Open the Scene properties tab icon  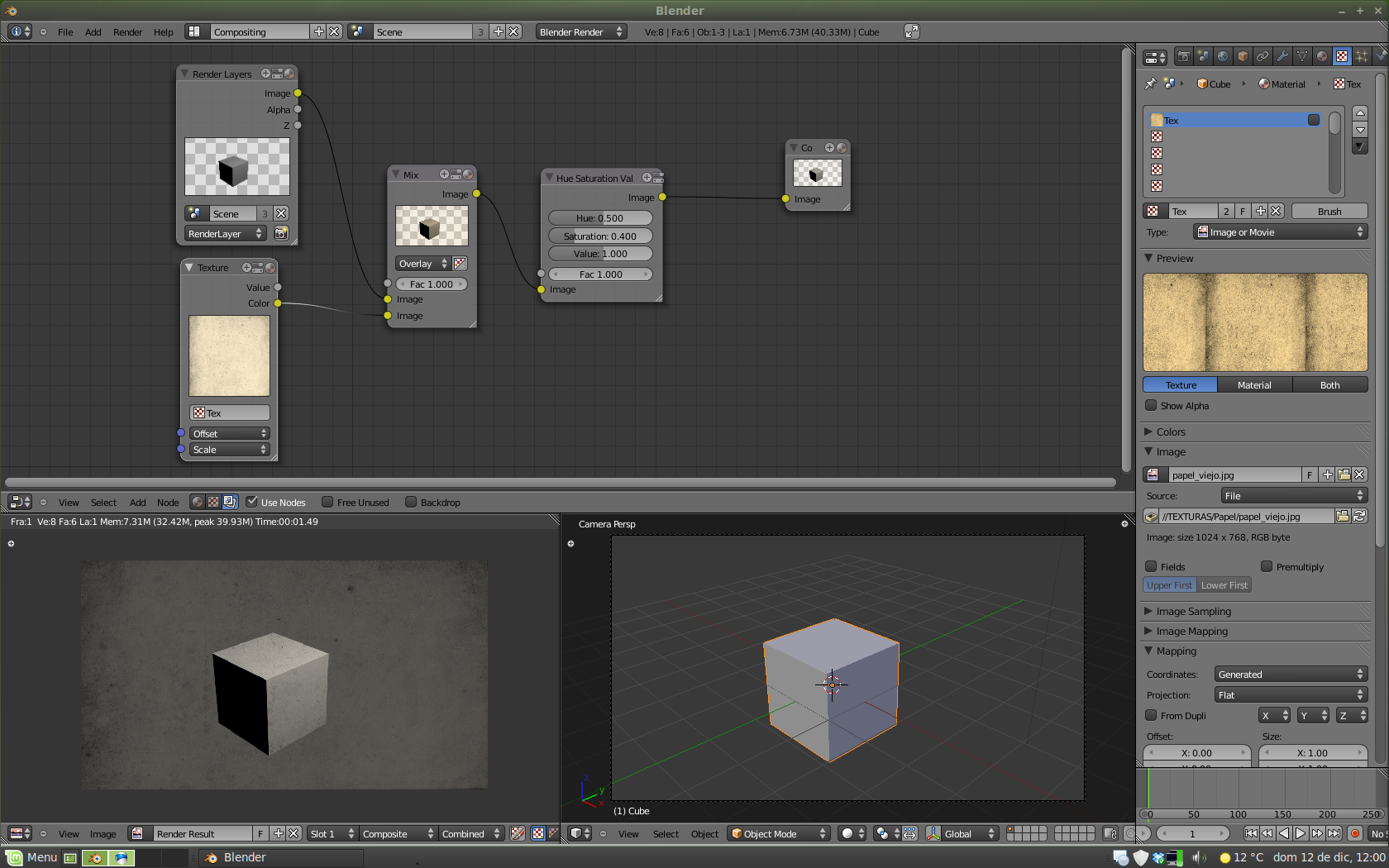[1203, 57]
